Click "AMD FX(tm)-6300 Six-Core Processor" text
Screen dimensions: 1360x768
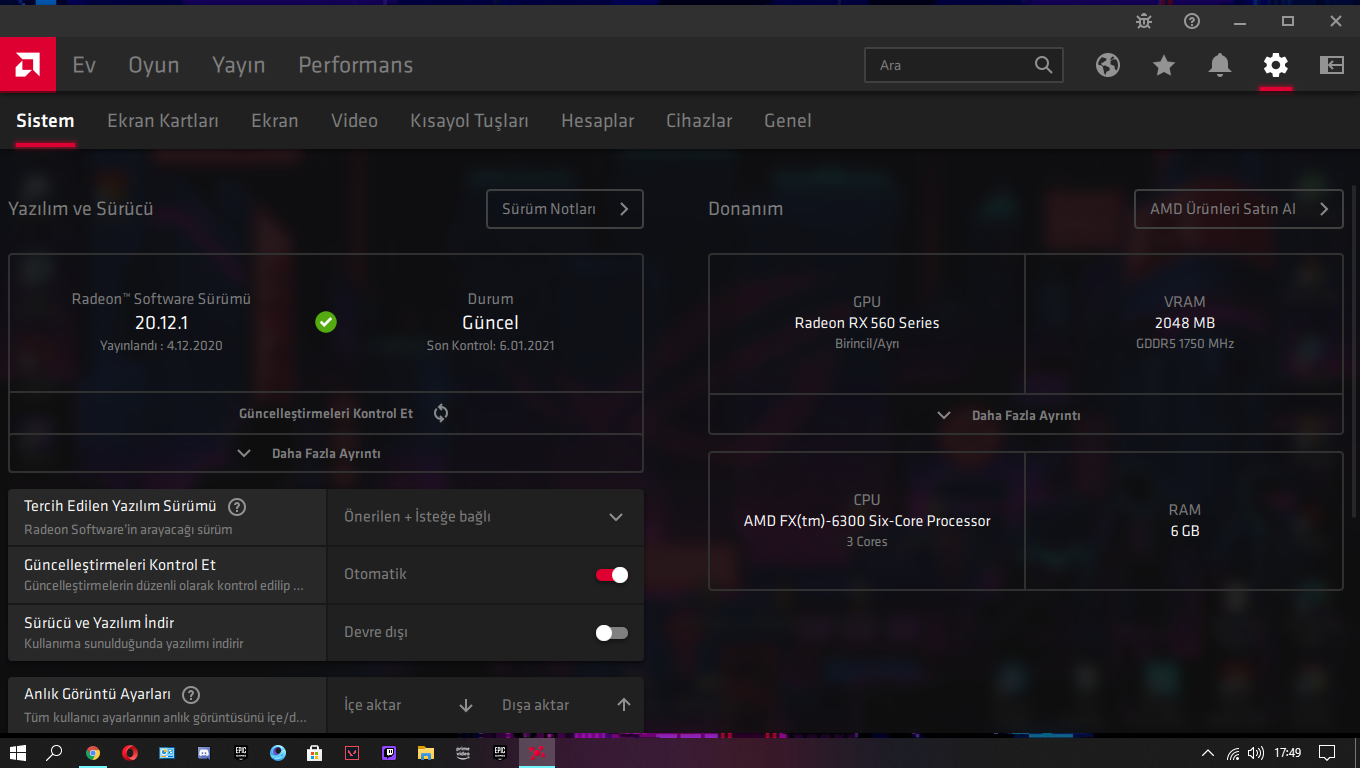(x=867, y=521)
